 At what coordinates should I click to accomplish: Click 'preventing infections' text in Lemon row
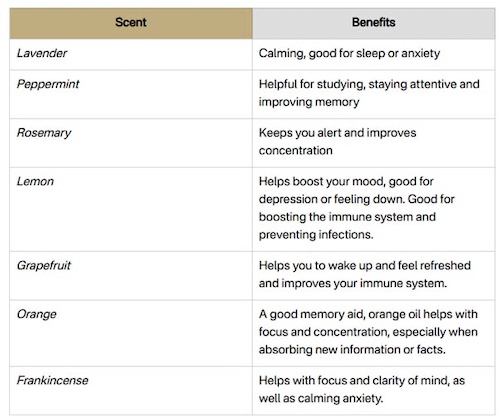pos(316,234)
